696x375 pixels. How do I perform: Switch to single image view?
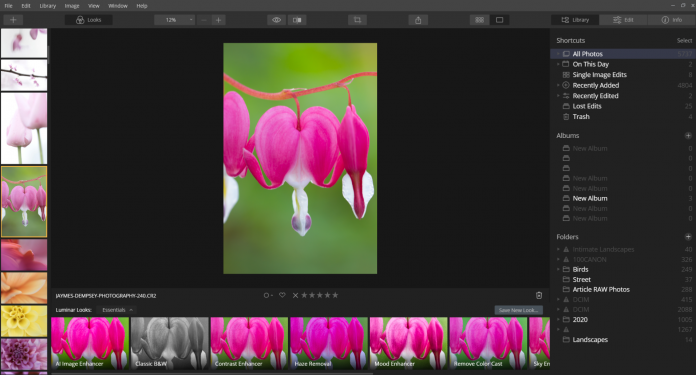(499, 20)
